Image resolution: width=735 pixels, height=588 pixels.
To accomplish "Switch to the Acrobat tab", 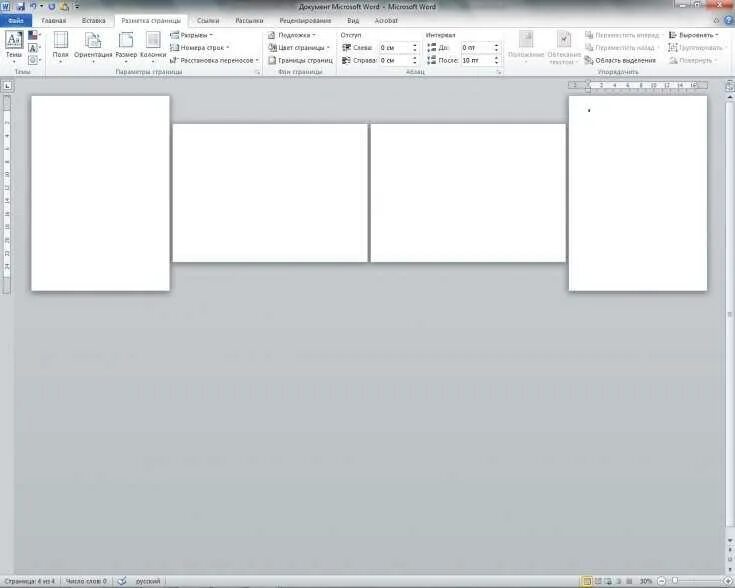I will click(386, 21).
